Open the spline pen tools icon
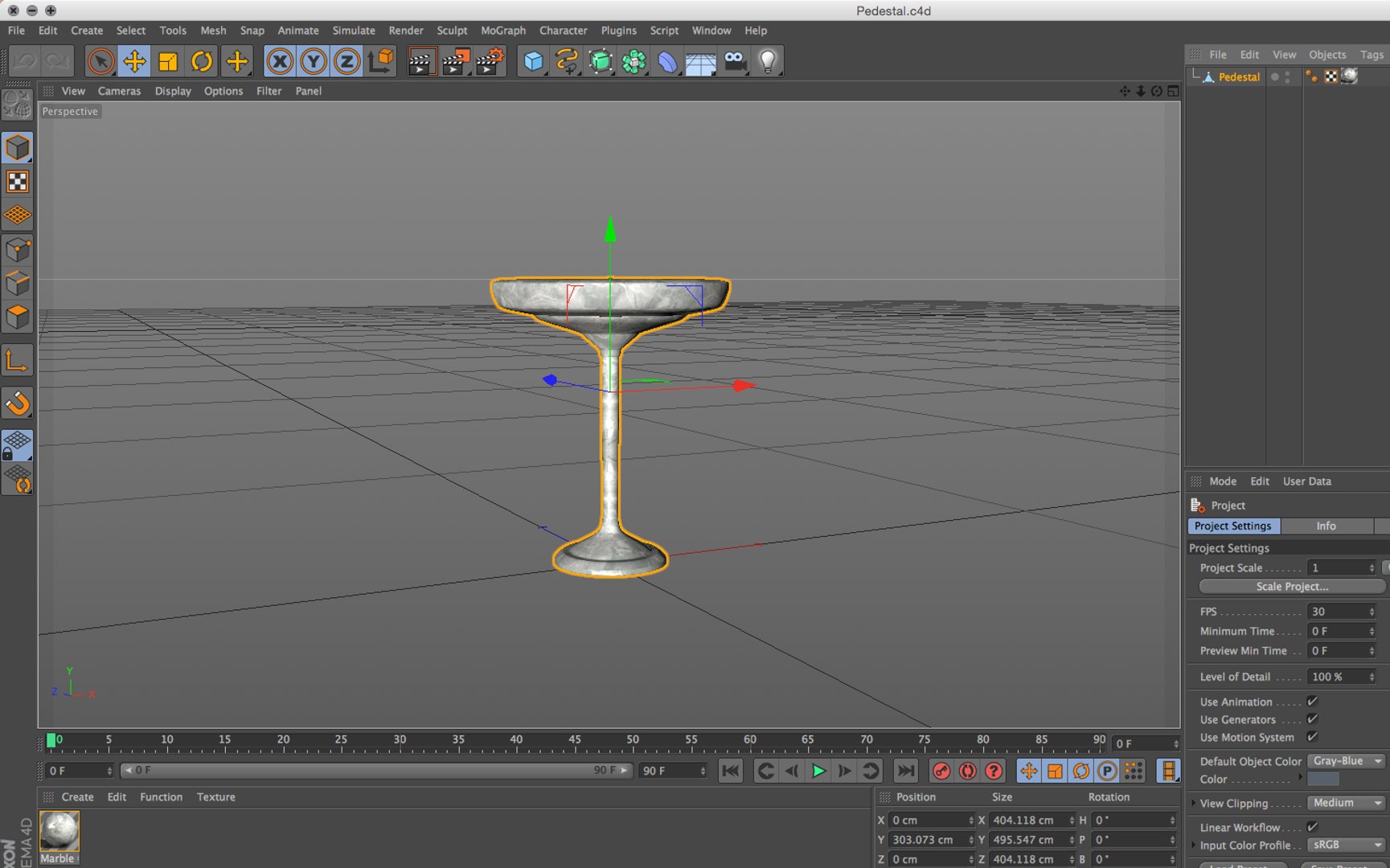Viewport: 1390px width, 868px height. 567,61
